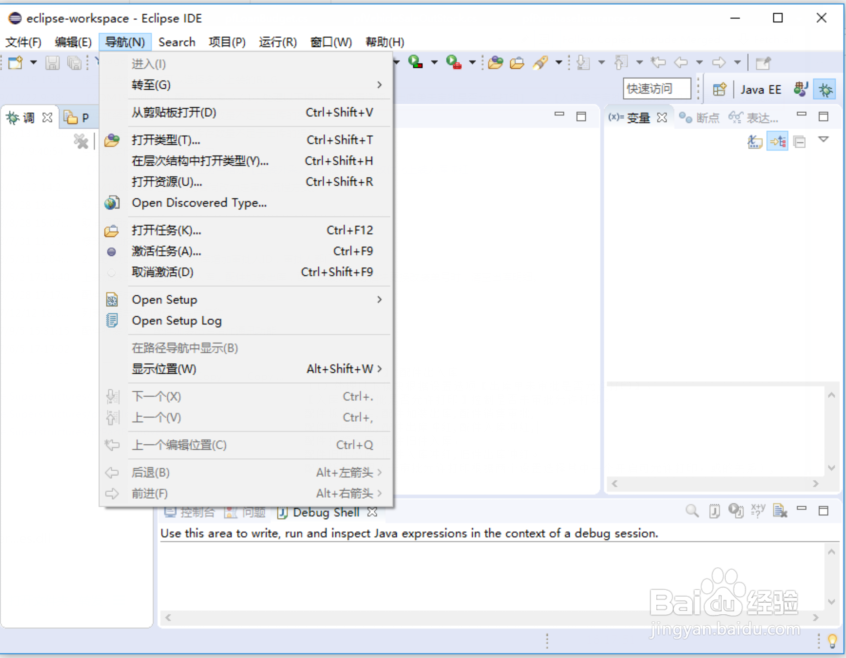Open the Search menu

click(x=177, y=42)
